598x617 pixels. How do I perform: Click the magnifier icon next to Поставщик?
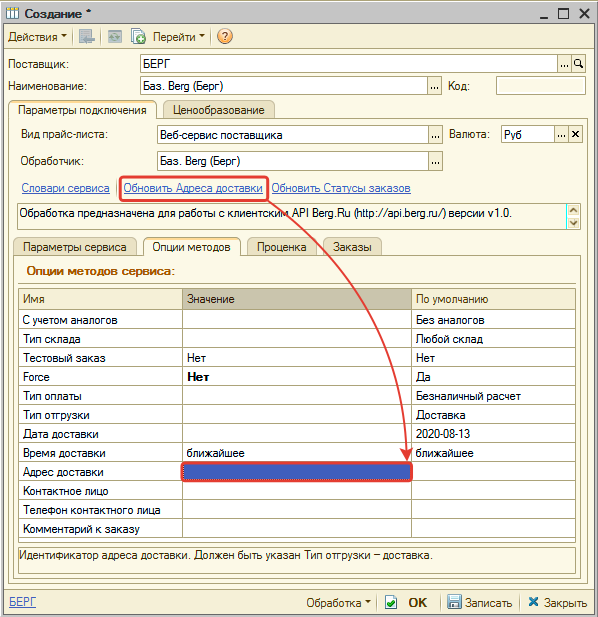pyautogui.click(x=578, y=64)
